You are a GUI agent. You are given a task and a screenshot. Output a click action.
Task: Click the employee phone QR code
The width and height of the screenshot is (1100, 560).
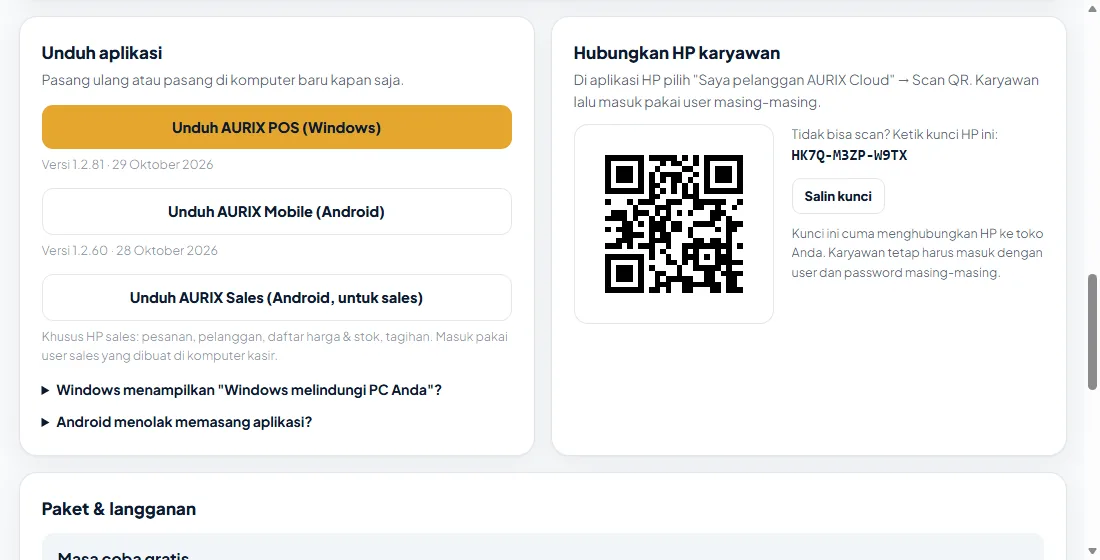(673, 223)
